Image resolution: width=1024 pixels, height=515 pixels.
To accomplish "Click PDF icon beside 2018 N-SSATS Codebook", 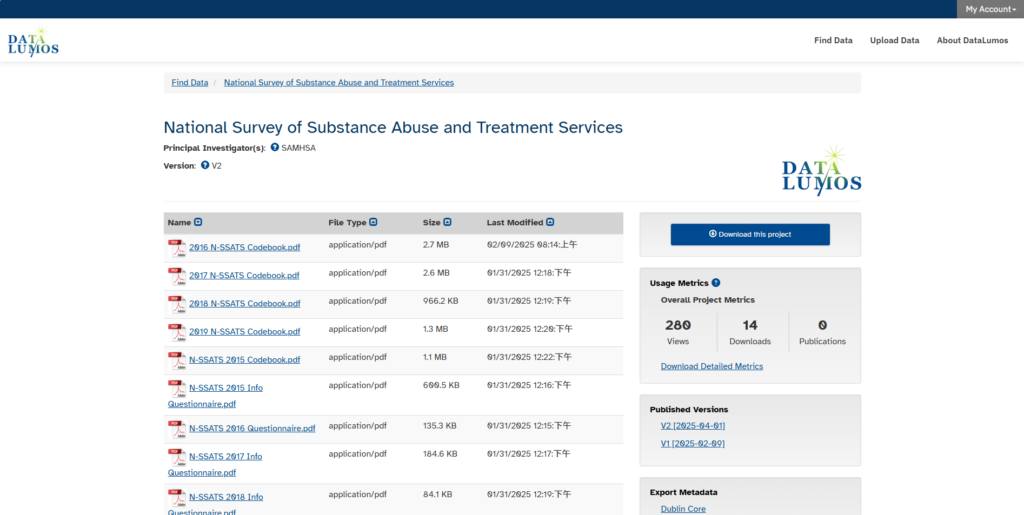I will coord(177,304).
